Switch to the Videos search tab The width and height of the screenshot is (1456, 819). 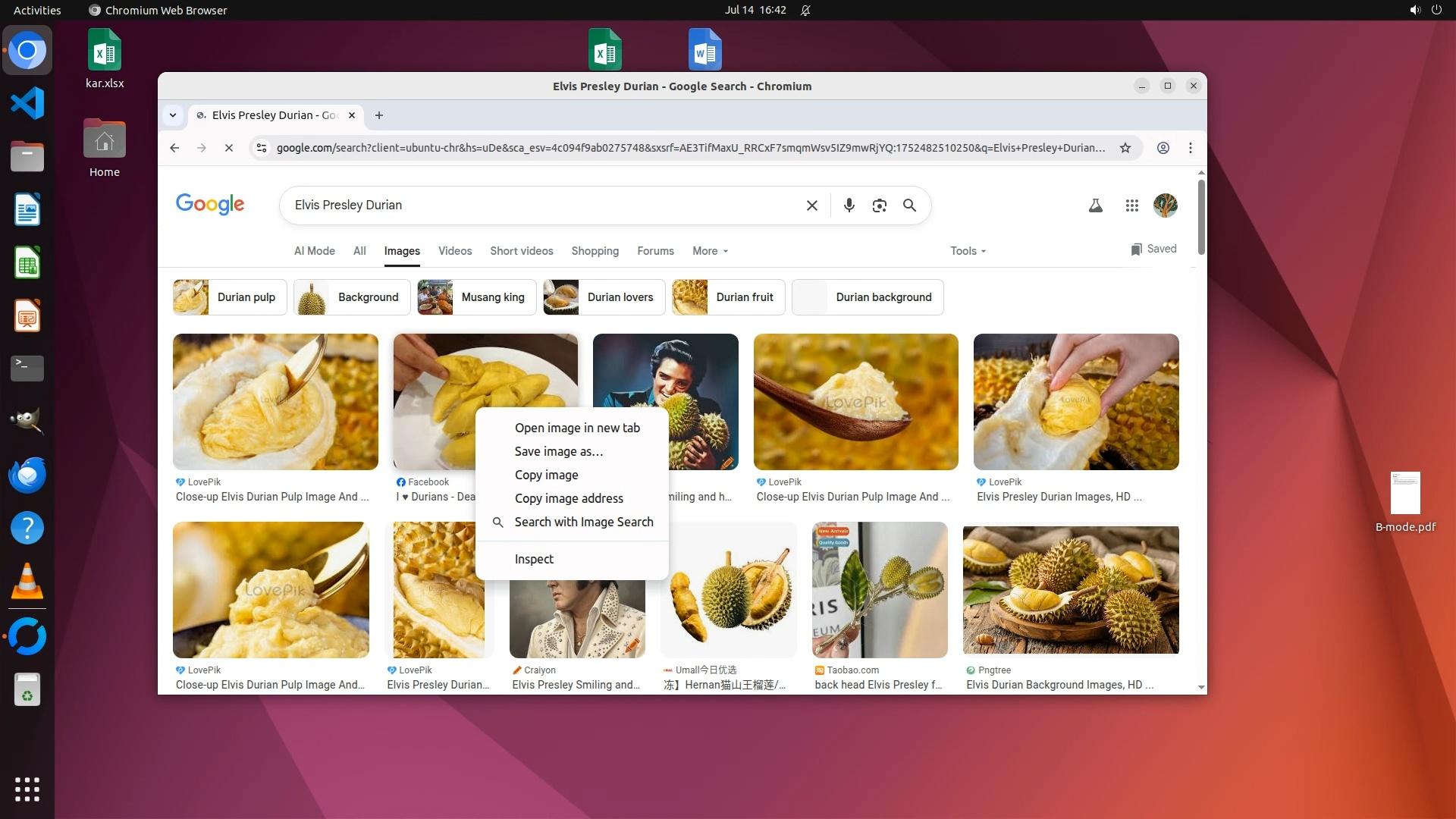pos(454,251)
